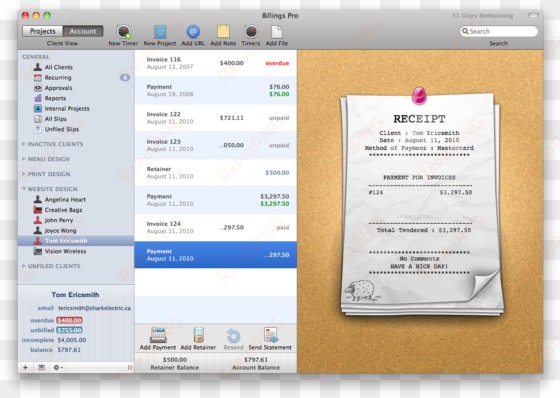Click the plus add button
Image resolution: width=560 pixels, height=398 pixels.
(25, 367)
